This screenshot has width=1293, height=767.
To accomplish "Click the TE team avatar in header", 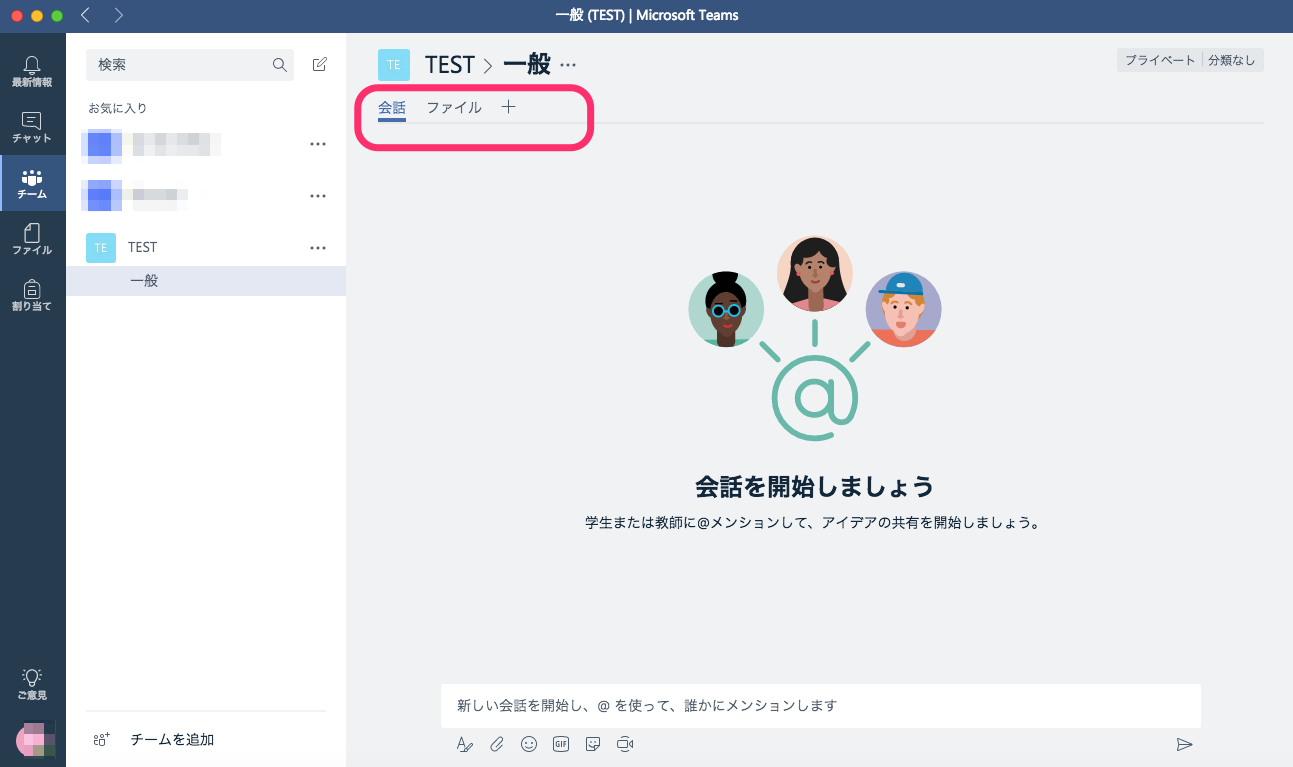I will click(394, 64).
